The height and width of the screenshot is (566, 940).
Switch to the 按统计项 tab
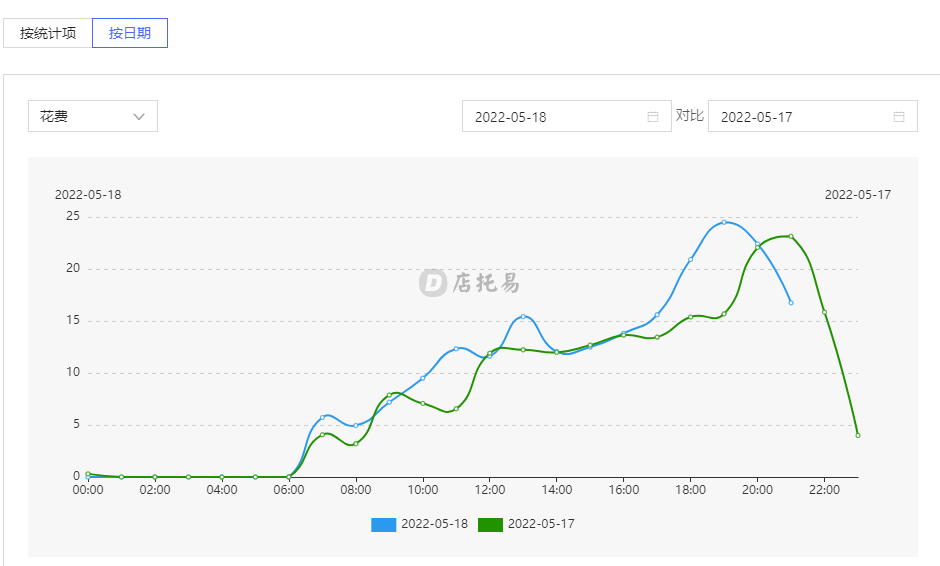coord(48,33)
